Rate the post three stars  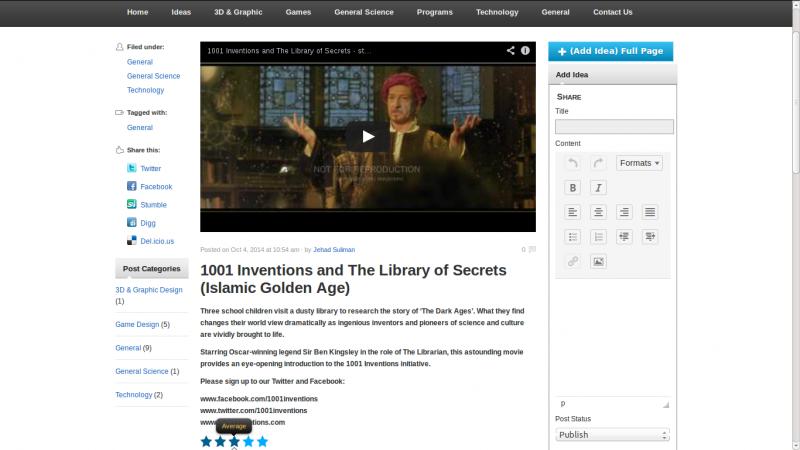pos(234,441)
